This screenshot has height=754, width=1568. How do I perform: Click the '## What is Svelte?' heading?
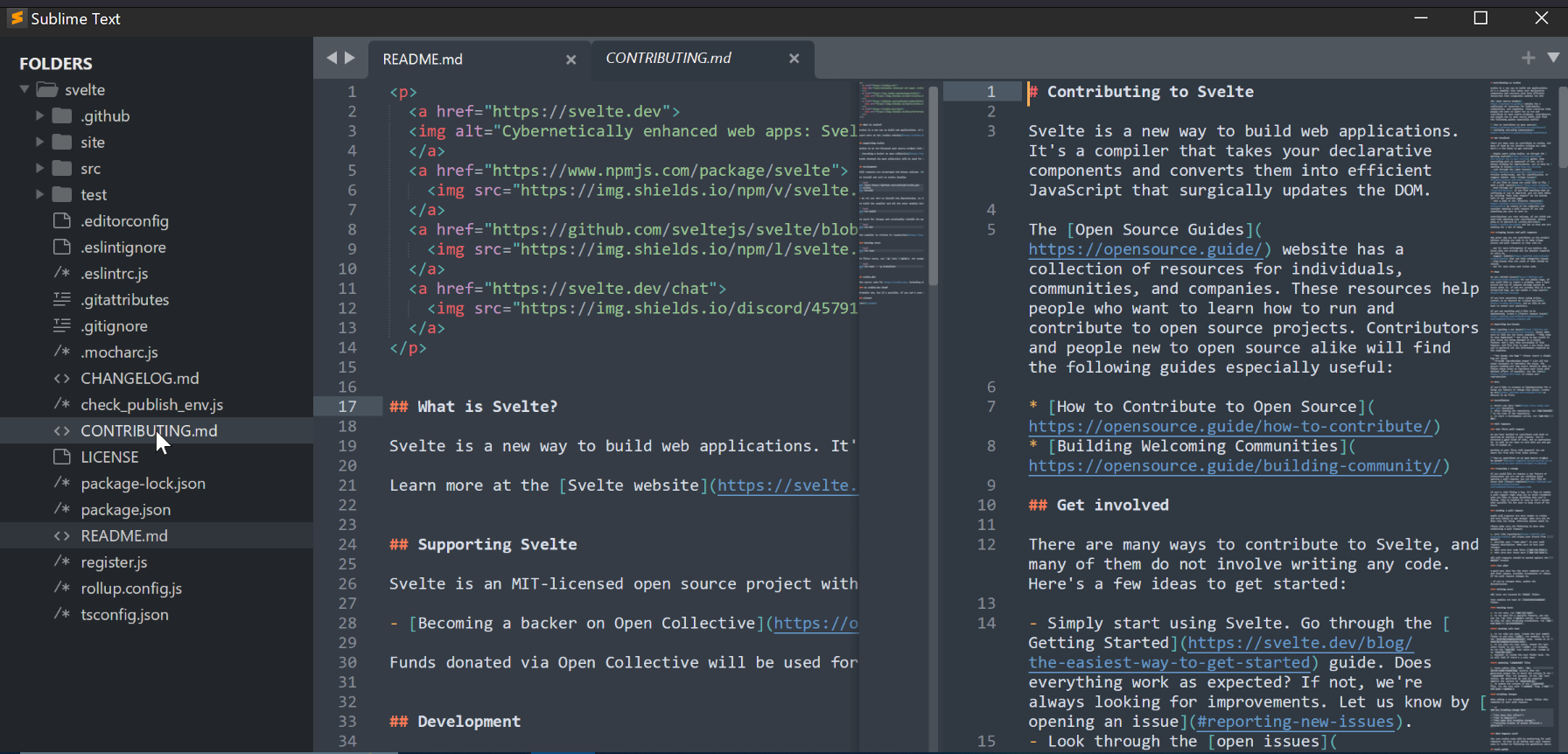click(x=473, y=407)
